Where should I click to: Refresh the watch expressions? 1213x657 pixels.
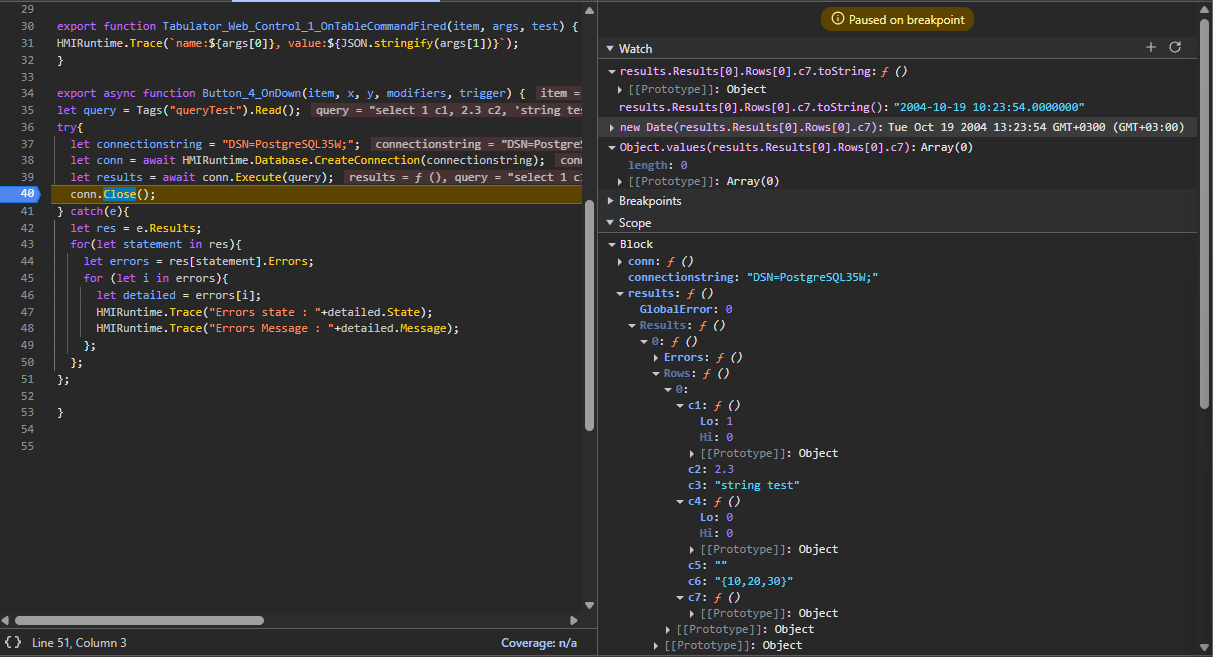[1175, 47]
